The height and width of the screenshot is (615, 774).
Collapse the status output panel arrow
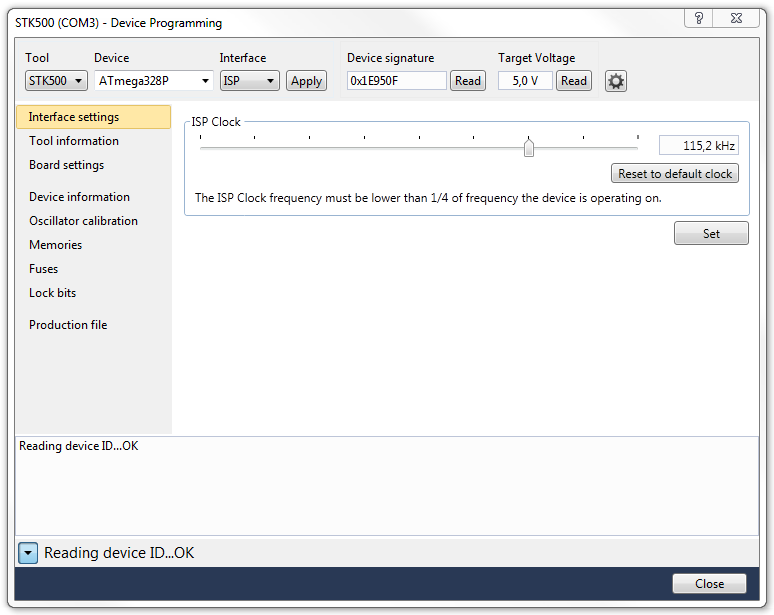click(x=28, y=553)
